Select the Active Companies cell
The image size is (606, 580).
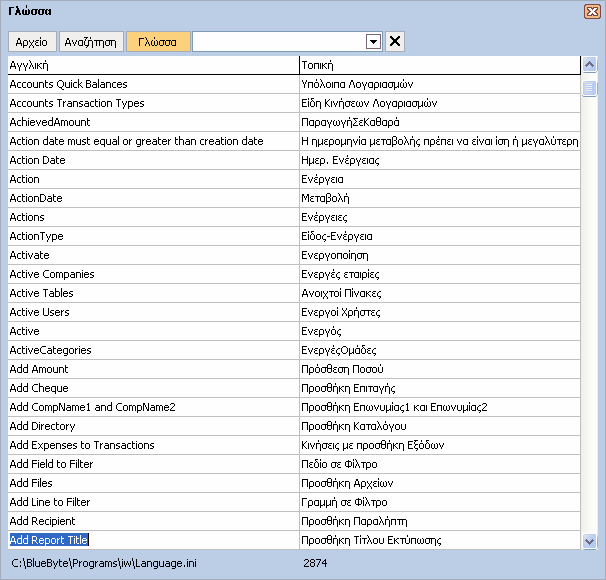tap(153, 274)
